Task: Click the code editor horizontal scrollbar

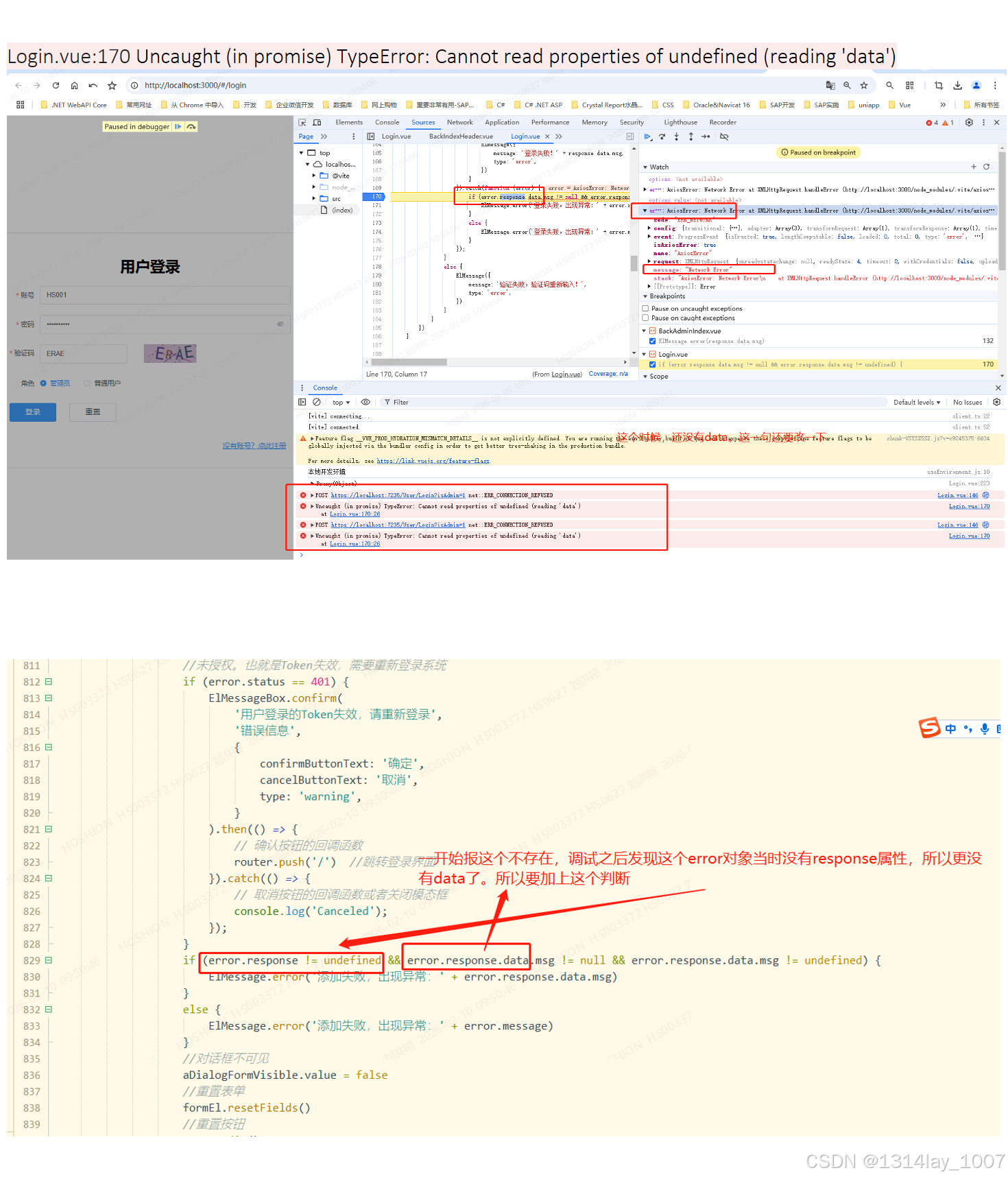Action: click(x=409, y=361)
